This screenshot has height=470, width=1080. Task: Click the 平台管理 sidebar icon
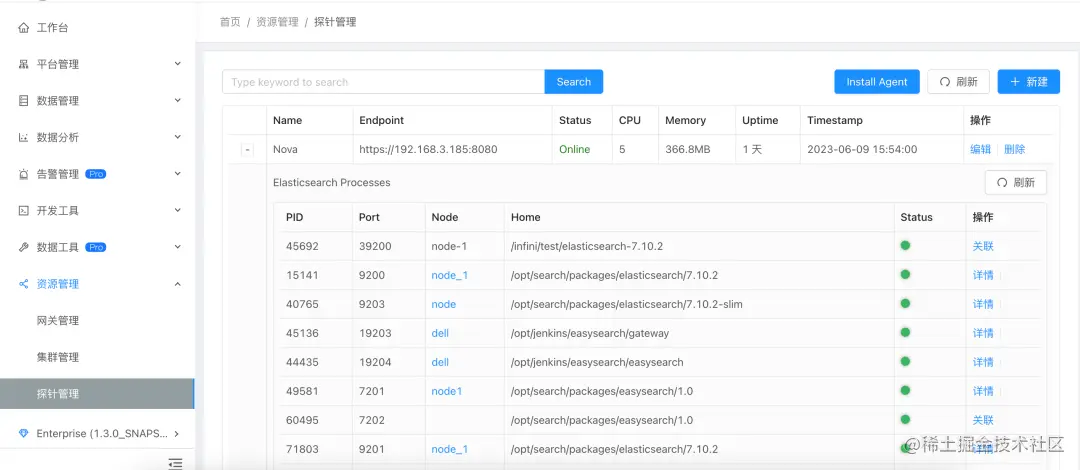23,64
